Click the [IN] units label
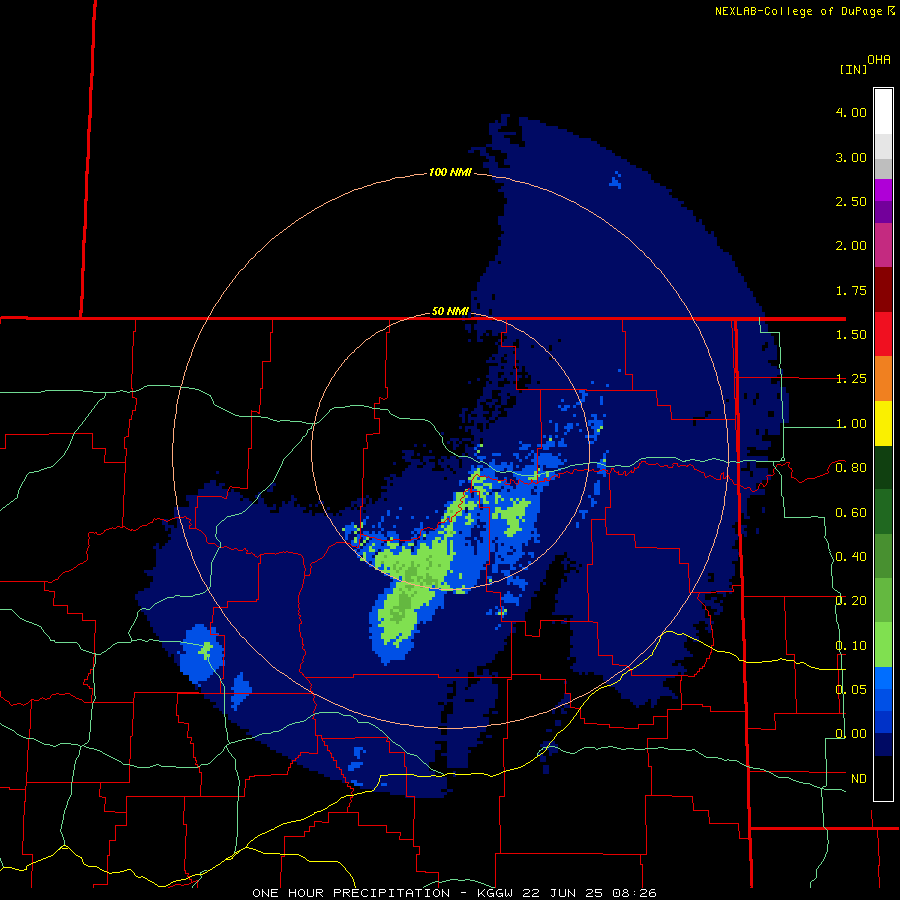This screenshot has height=900, width=900. [x=854, y=69]
